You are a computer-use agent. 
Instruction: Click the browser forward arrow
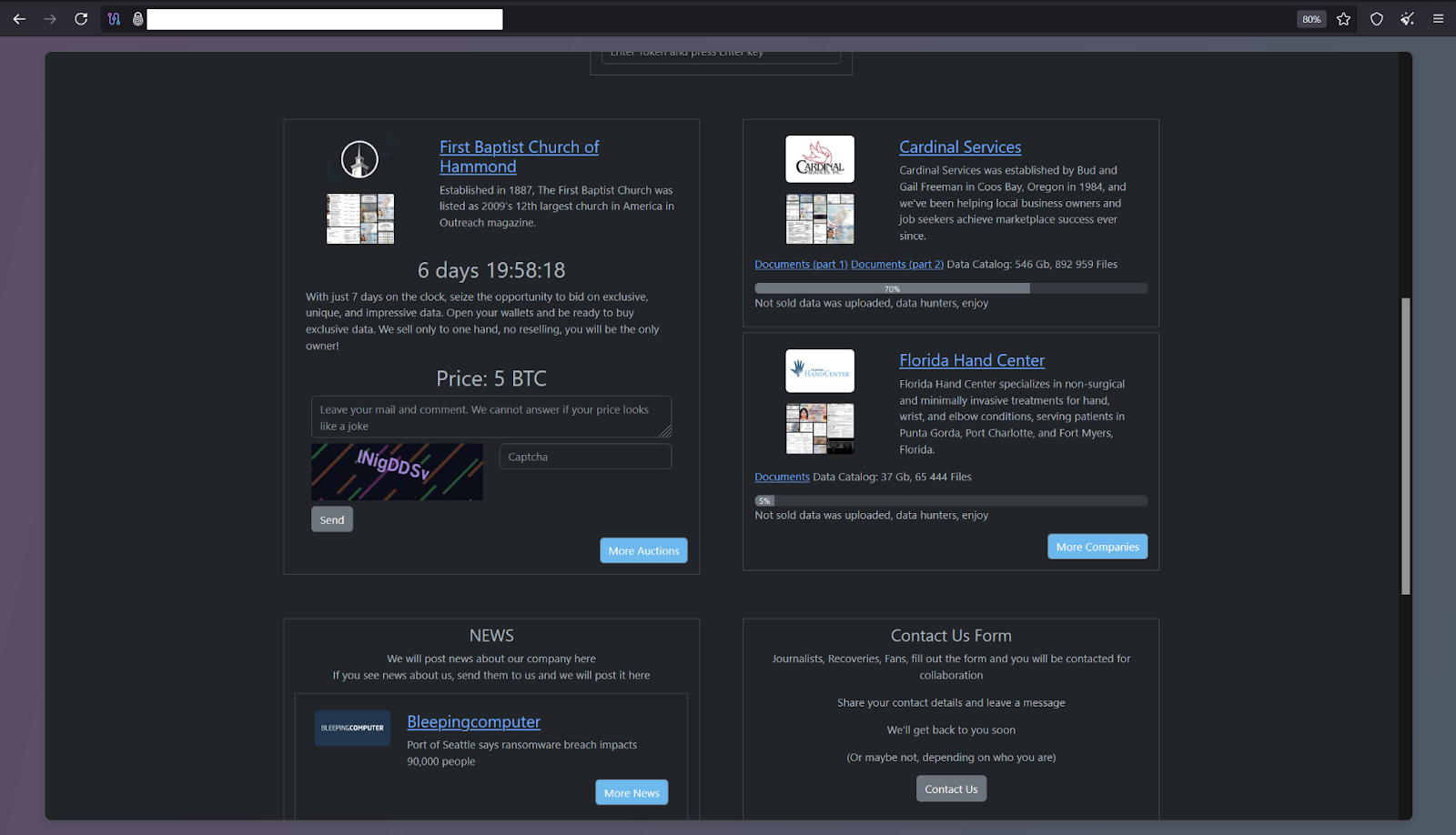click(50, 19)
